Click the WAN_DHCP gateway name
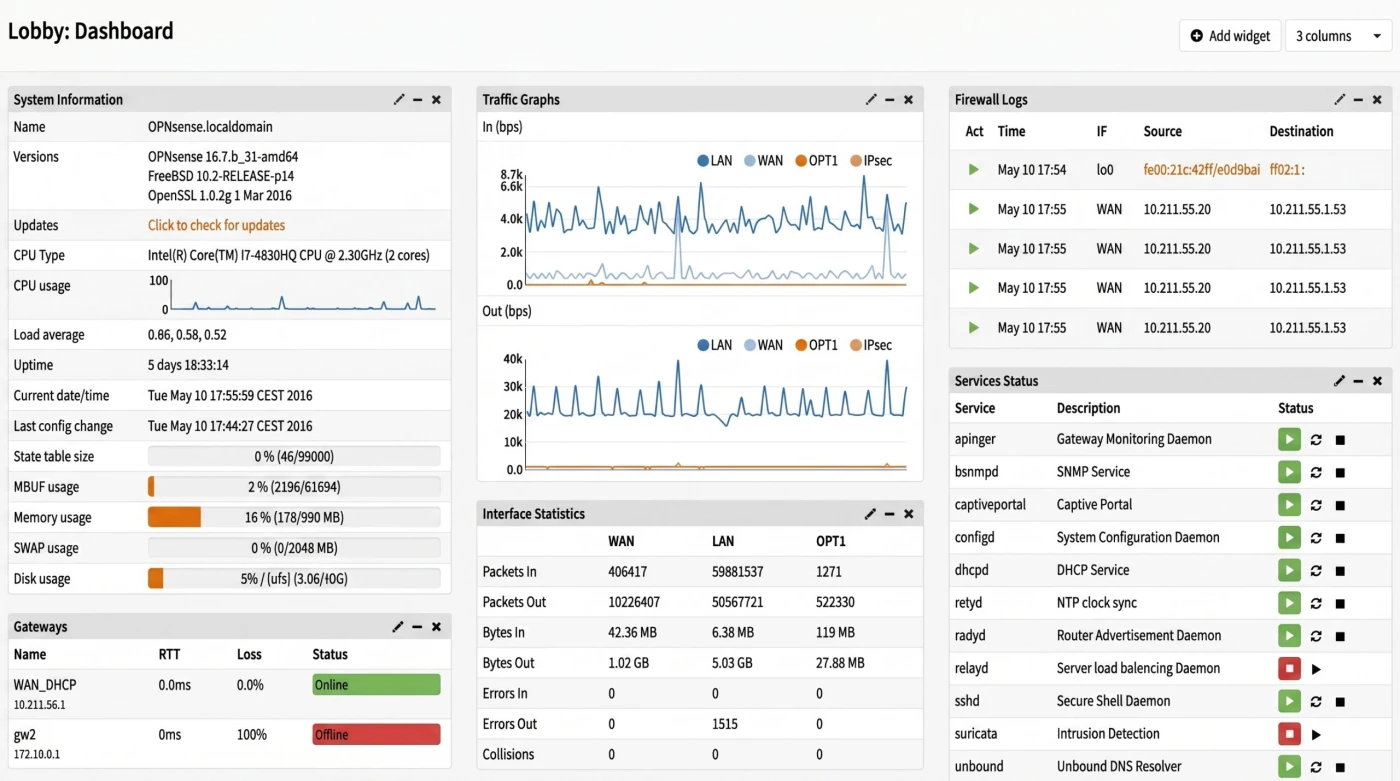 pos(45,685)
